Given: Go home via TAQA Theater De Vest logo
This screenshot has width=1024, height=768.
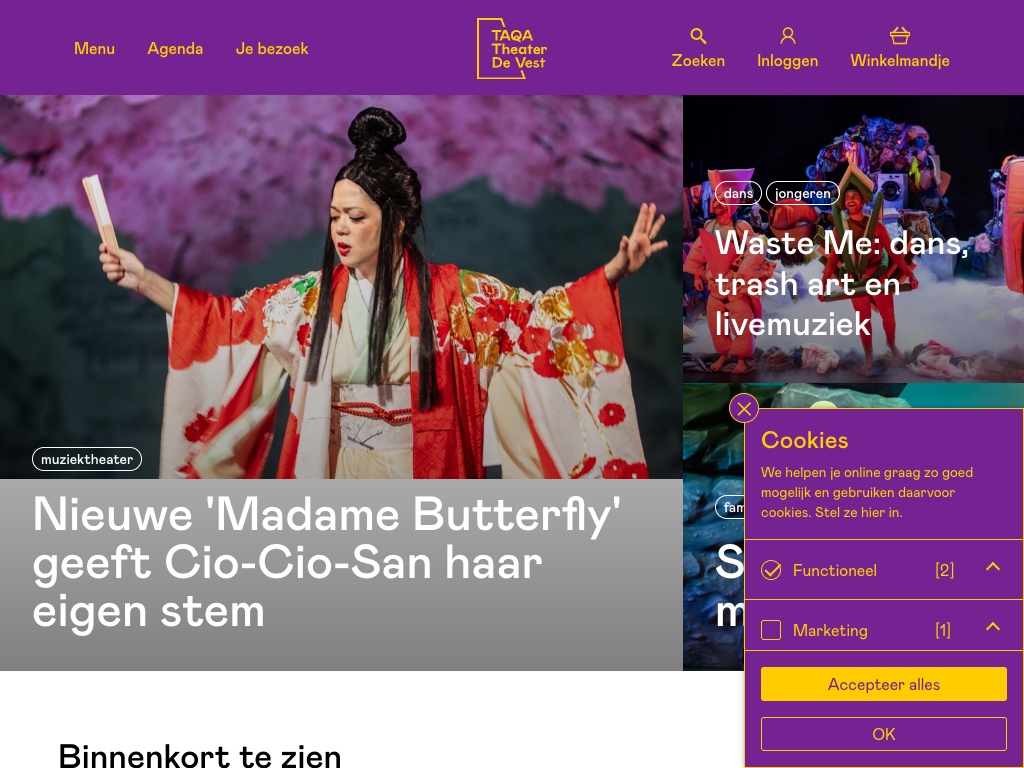Looking at the screenshot, I should pyautogui.click(x=511, y=49).
